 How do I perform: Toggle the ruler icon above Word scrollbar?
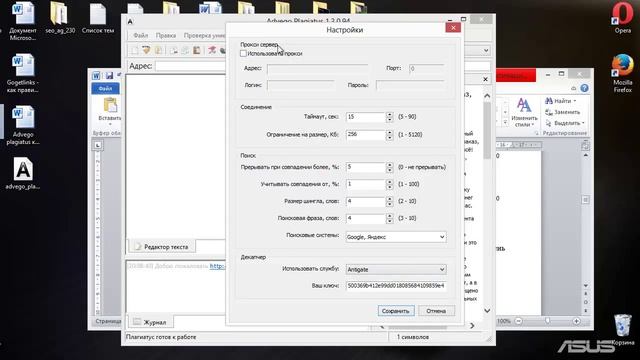(x=585, y=146)
